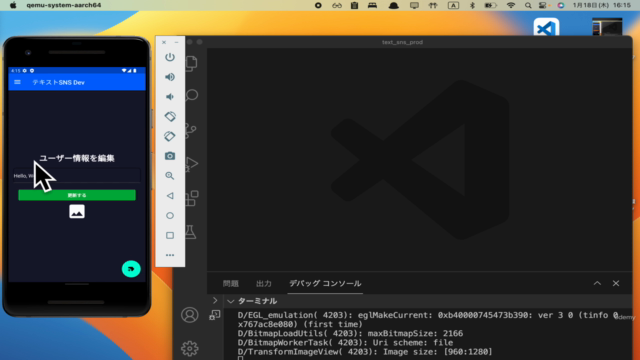Screen dimensions: 640x360
Task: Click the emulator toolbar close X button
Action: (x=164, y=42)
